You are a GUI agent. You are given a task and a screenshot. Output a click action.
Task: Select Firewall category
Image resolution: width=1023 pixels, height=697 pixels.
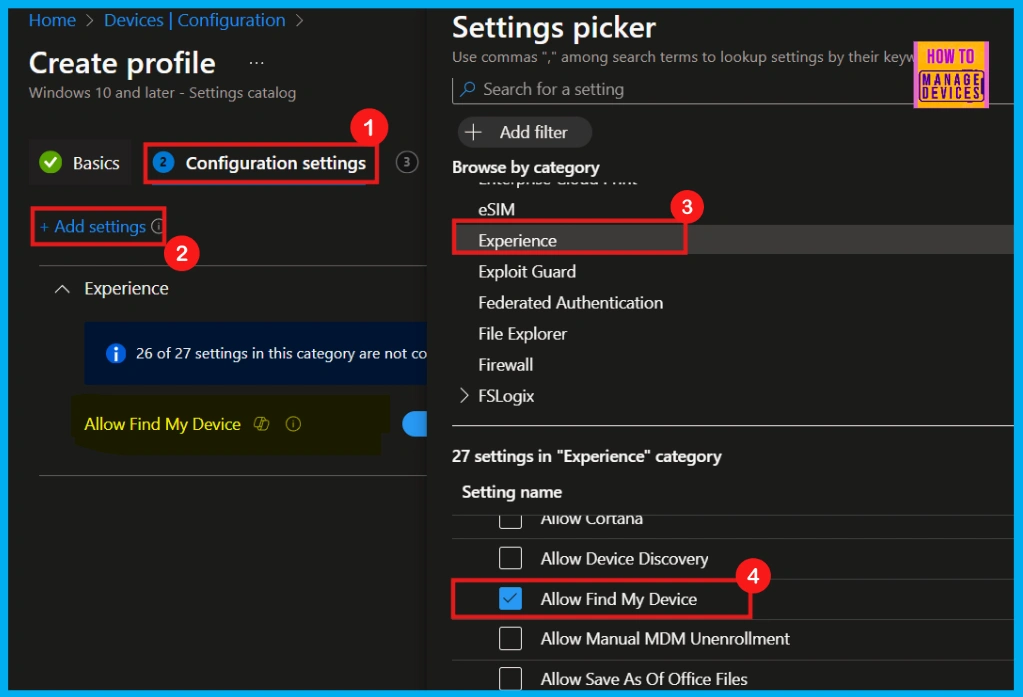click(506, 365)
